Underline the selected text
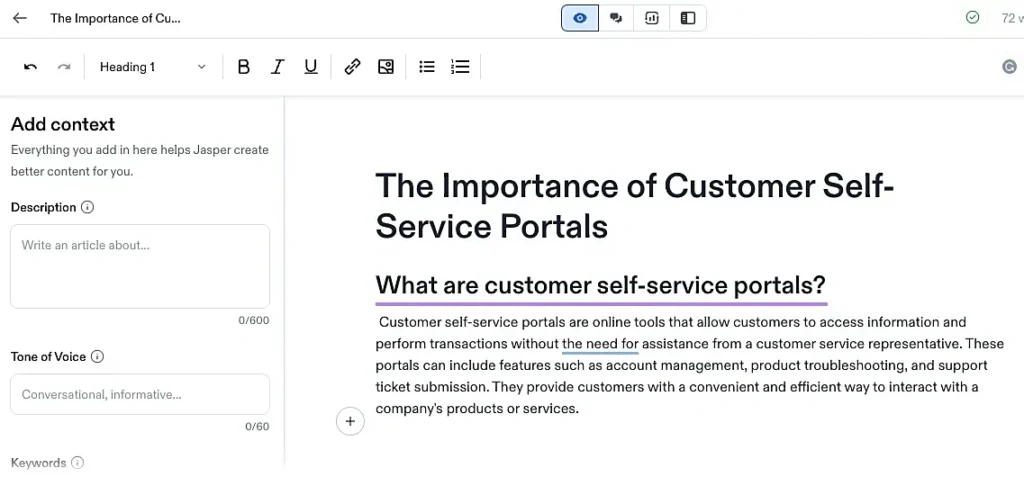The image size is (1024, 486). [311, 67]
